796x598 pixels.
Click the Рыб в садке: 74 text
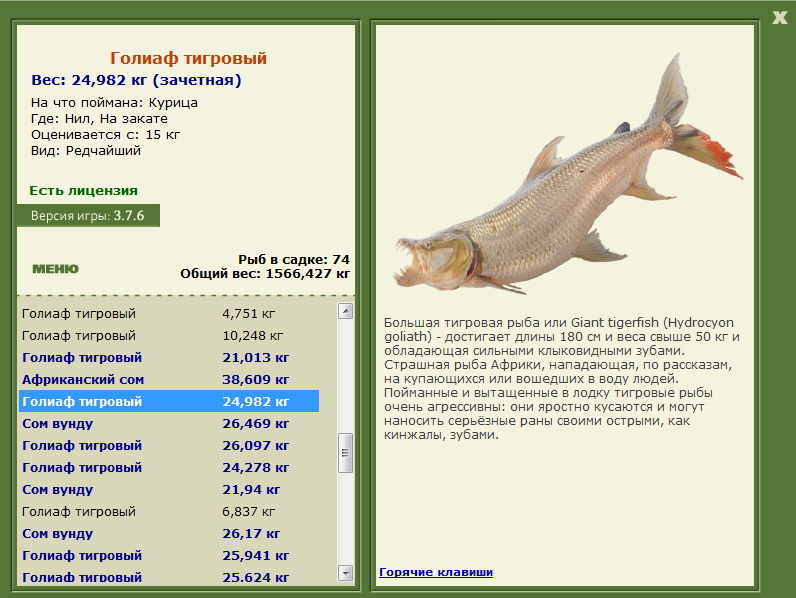(294, 259)
